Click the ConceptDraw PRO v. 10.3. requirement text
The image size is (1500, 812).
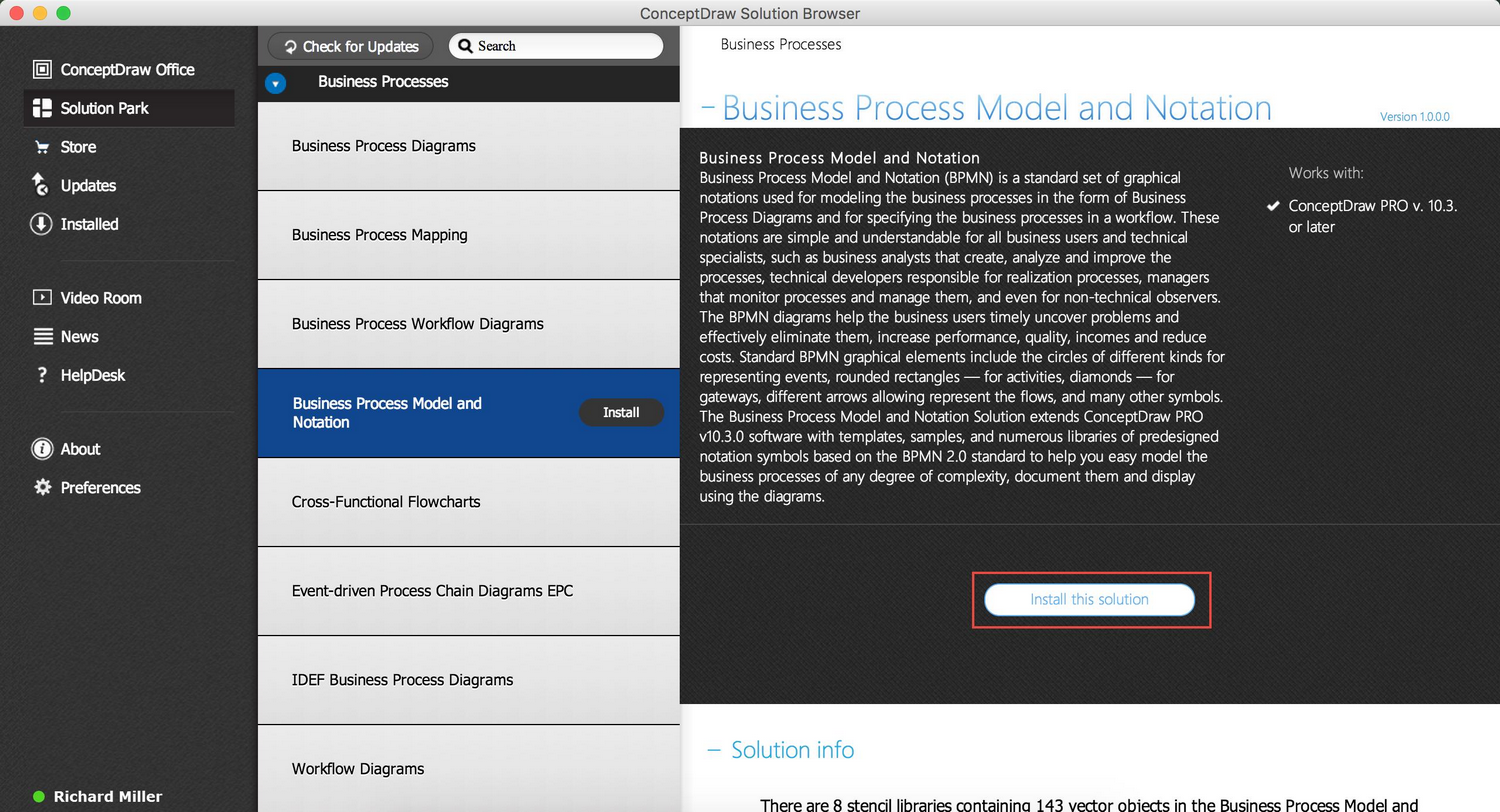(x=1373, y=216)
